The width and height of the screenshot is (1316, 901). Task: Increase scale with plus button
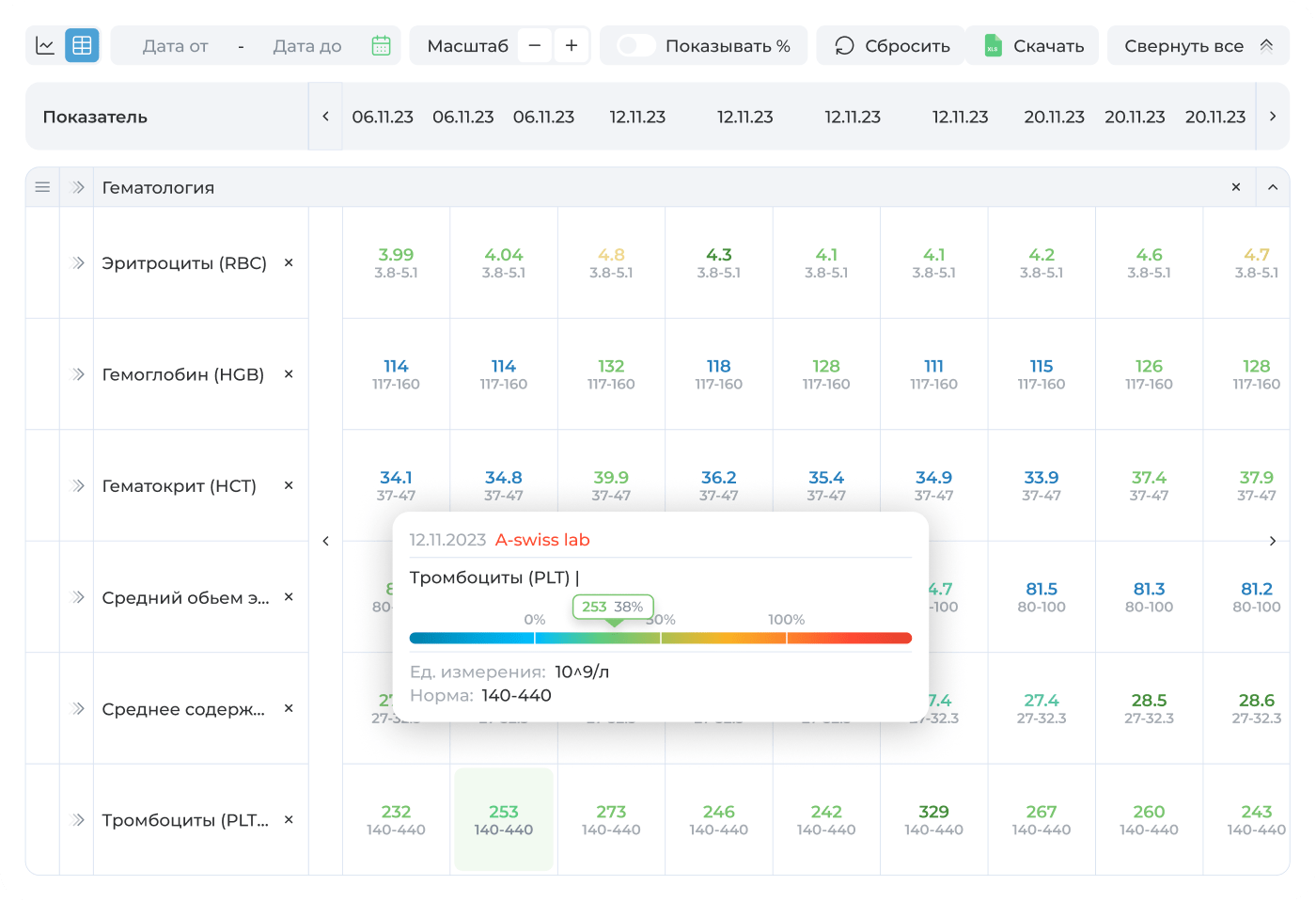pyautogui.click(x=571, y=45)
